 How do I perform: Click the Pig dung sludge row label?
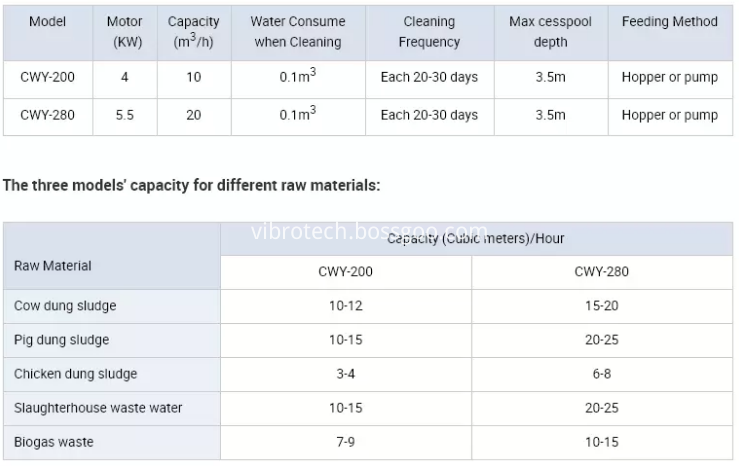pos(62,340)
